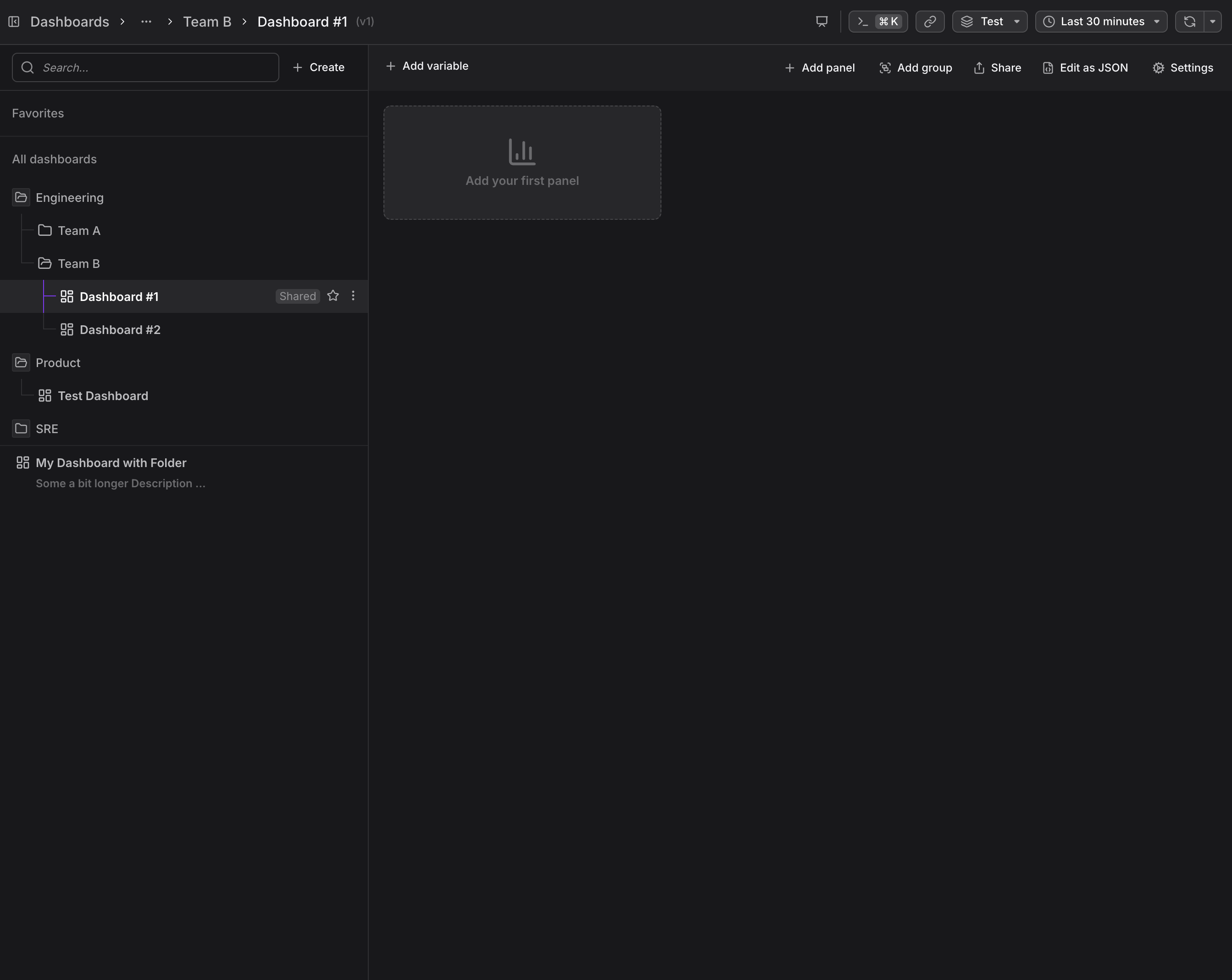The height and width of the screenshot is (980, 1232).
Task: Select Dashboard #2 in tree
Action: (x=120, y=330)
